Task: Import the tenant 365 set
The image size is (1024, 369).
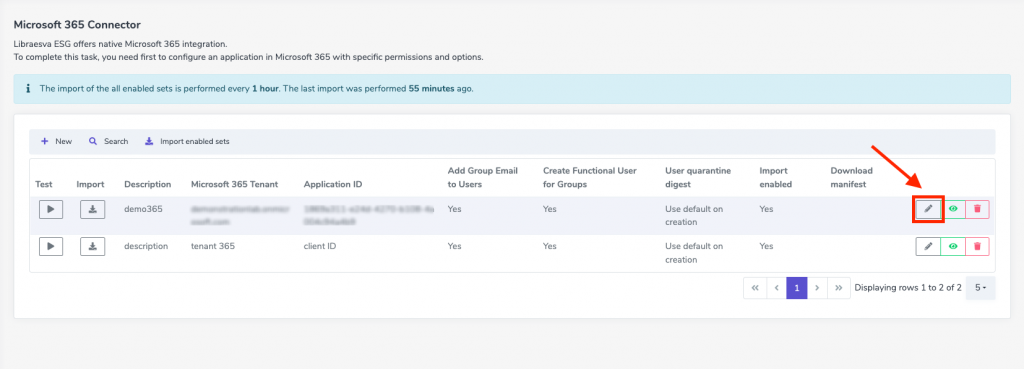Action: pos(93,246)
